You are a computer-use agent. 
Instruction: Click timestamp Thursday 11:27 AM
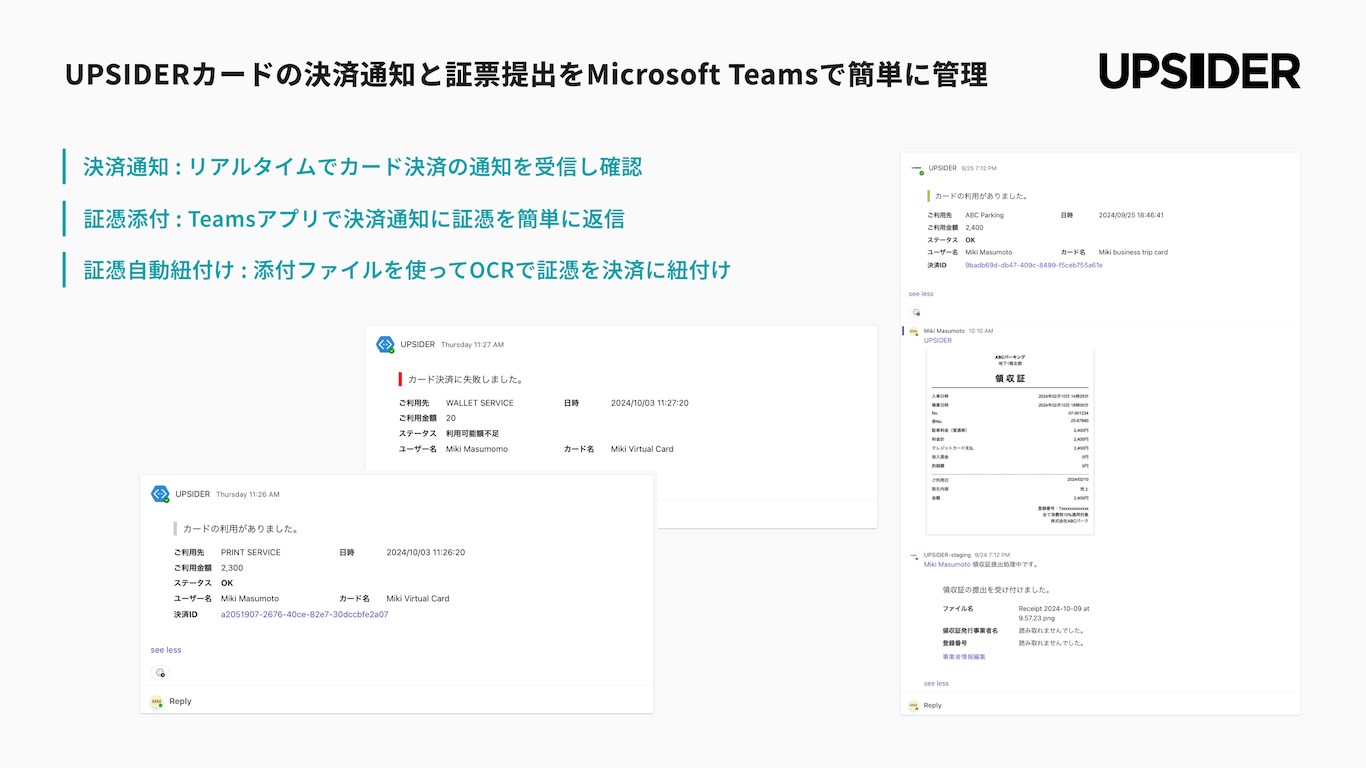click(x=472, y=345)
